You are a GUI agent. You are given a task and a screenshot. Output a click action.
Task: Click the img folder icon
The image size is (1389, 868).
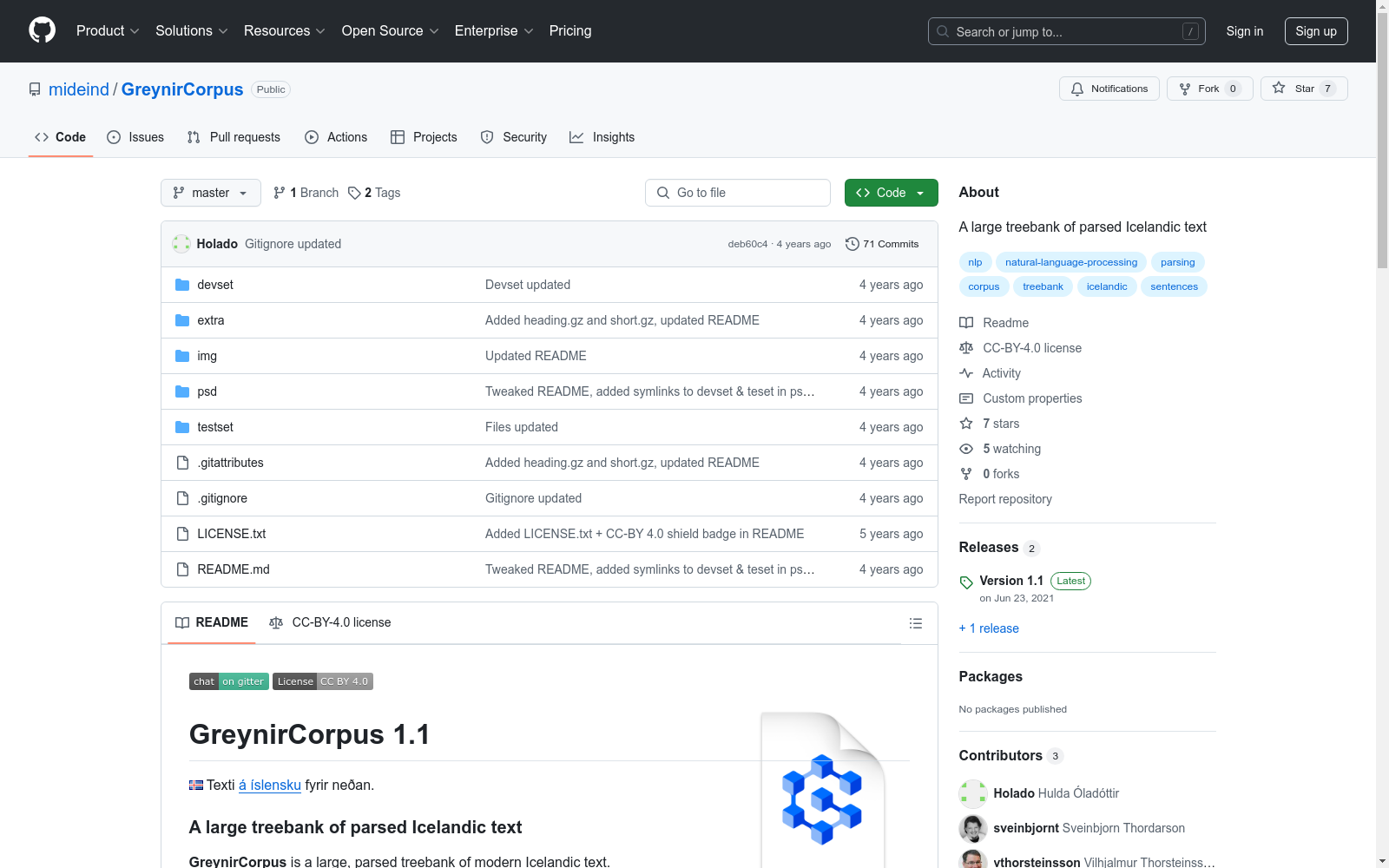(x=182, y=356)
